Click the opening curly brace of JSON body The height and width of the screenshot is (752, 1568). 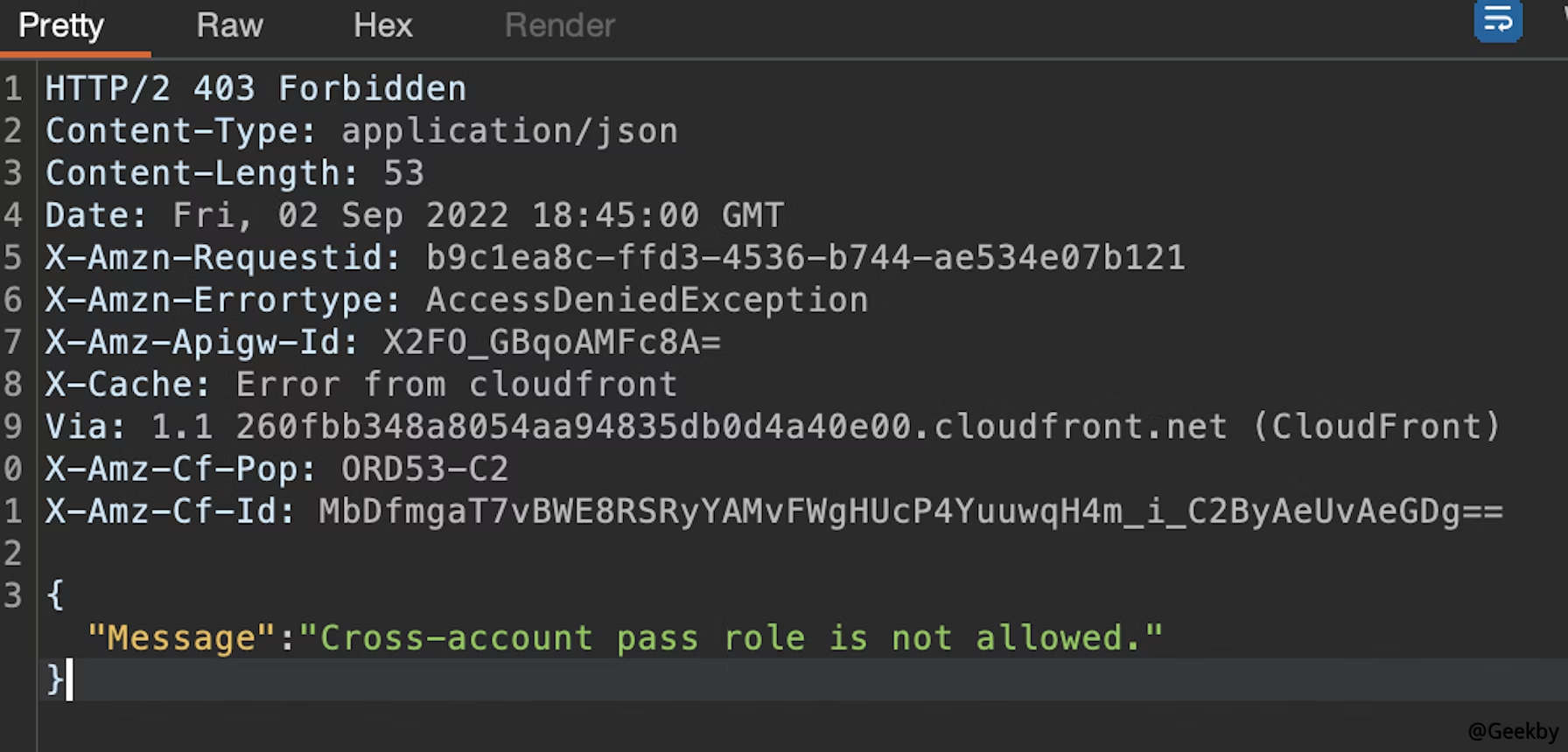pyautogui.click(x=55, y=595)
